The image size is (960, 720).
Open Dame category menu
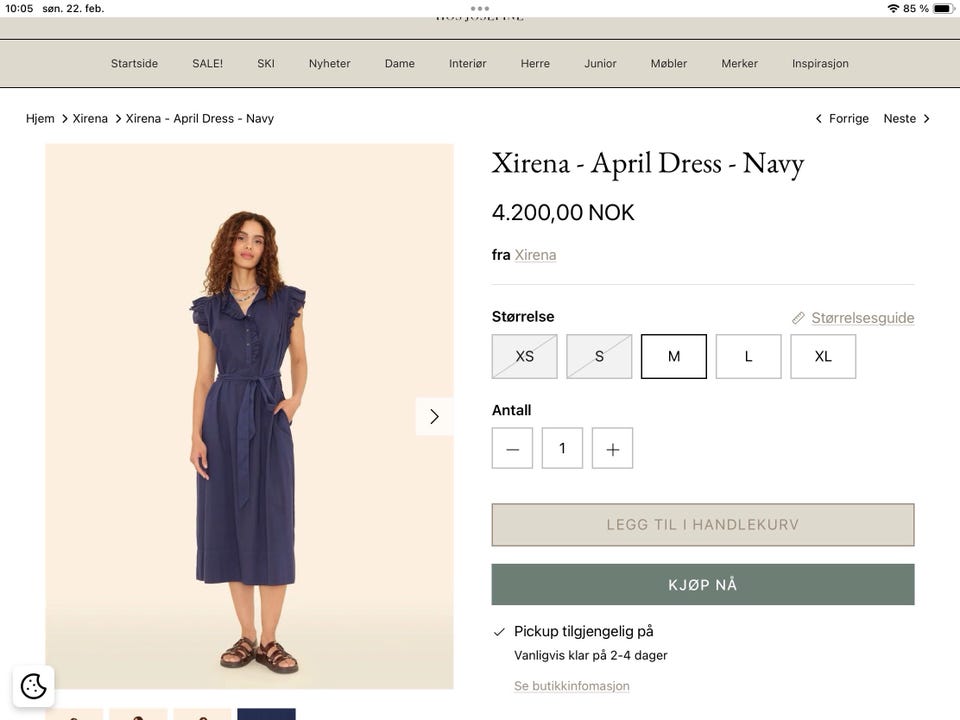click(x=400, y=64)
